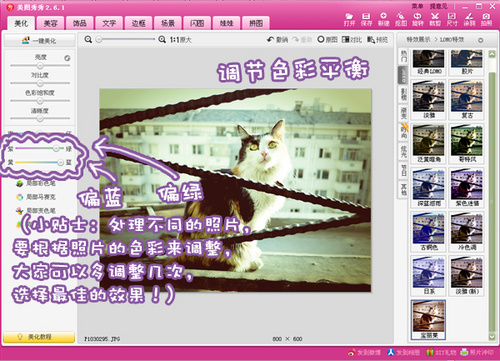The image size is (500, 361).
Task: Click the 打开 (Open) toolbar icon
Action: pyautogui.click(x=349, y=19)
